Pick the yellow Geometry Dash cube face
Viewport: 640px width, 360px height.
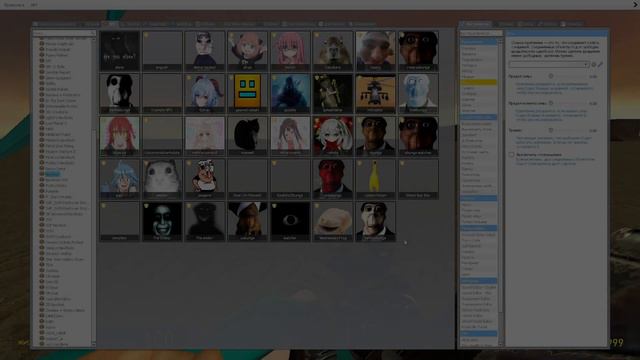coord(247,93)
